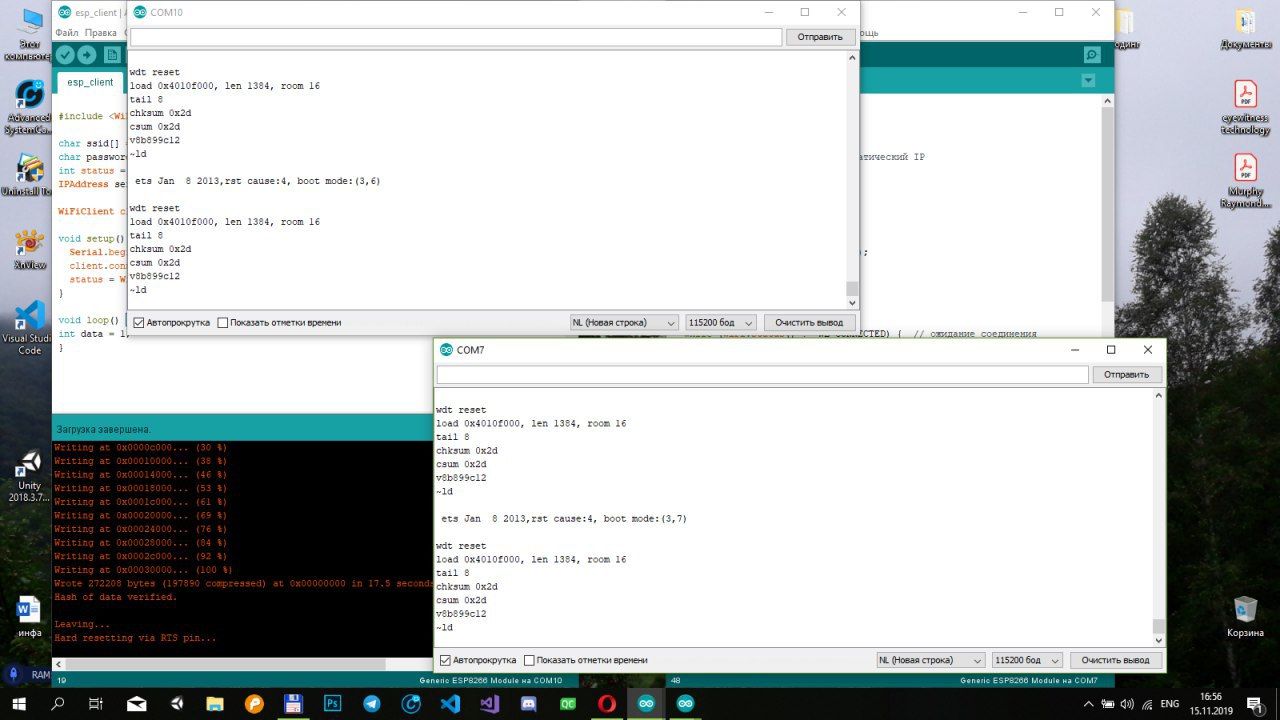Click the COM10 output vertical scrollbar
Viewport: 1280px width, 720px height.
tap(852, 180)
